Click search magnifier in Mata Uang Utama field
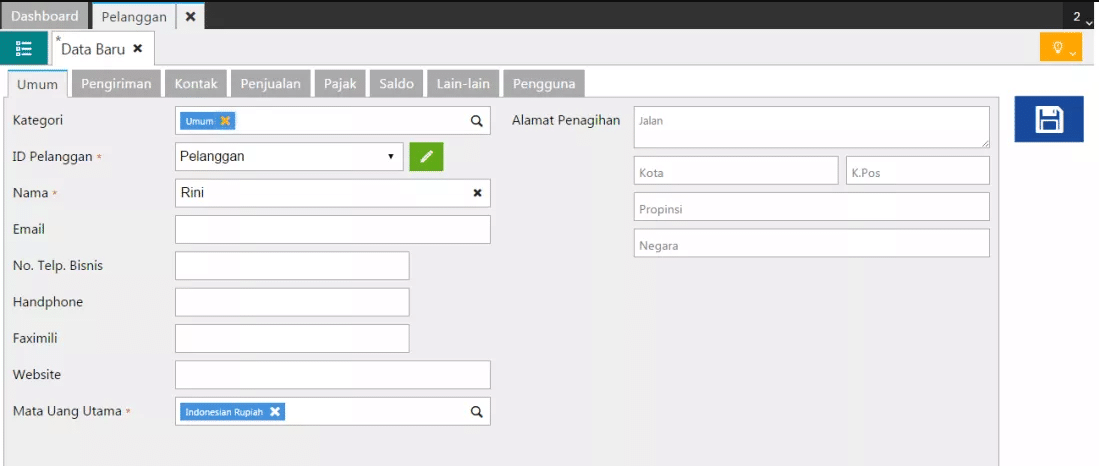Image resolution: width=1099 pixels, height=466 pixels. coord(477,411)
